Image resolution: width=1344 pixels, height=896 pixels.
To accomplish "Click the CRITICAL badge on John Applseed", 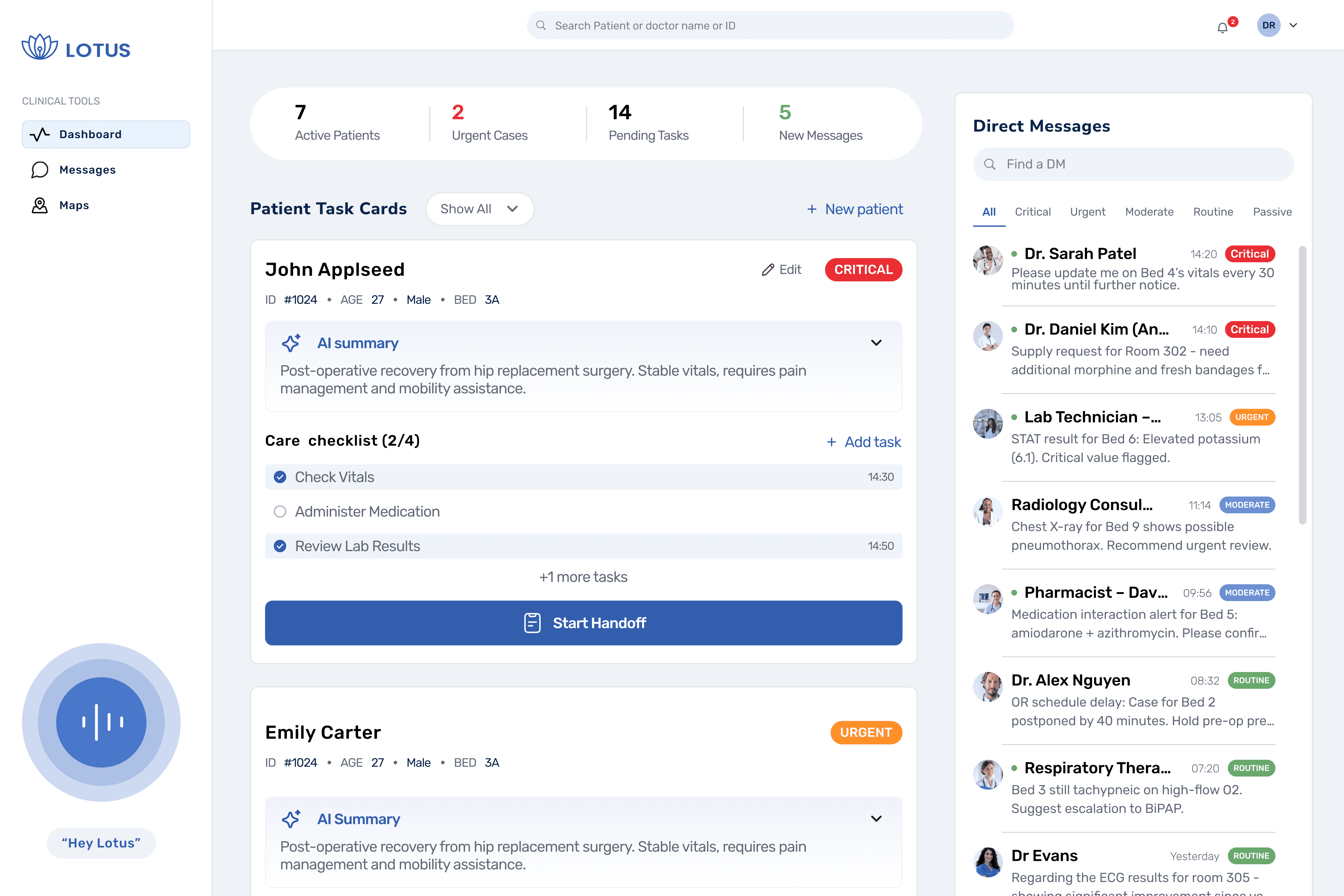I will [863, 270].
